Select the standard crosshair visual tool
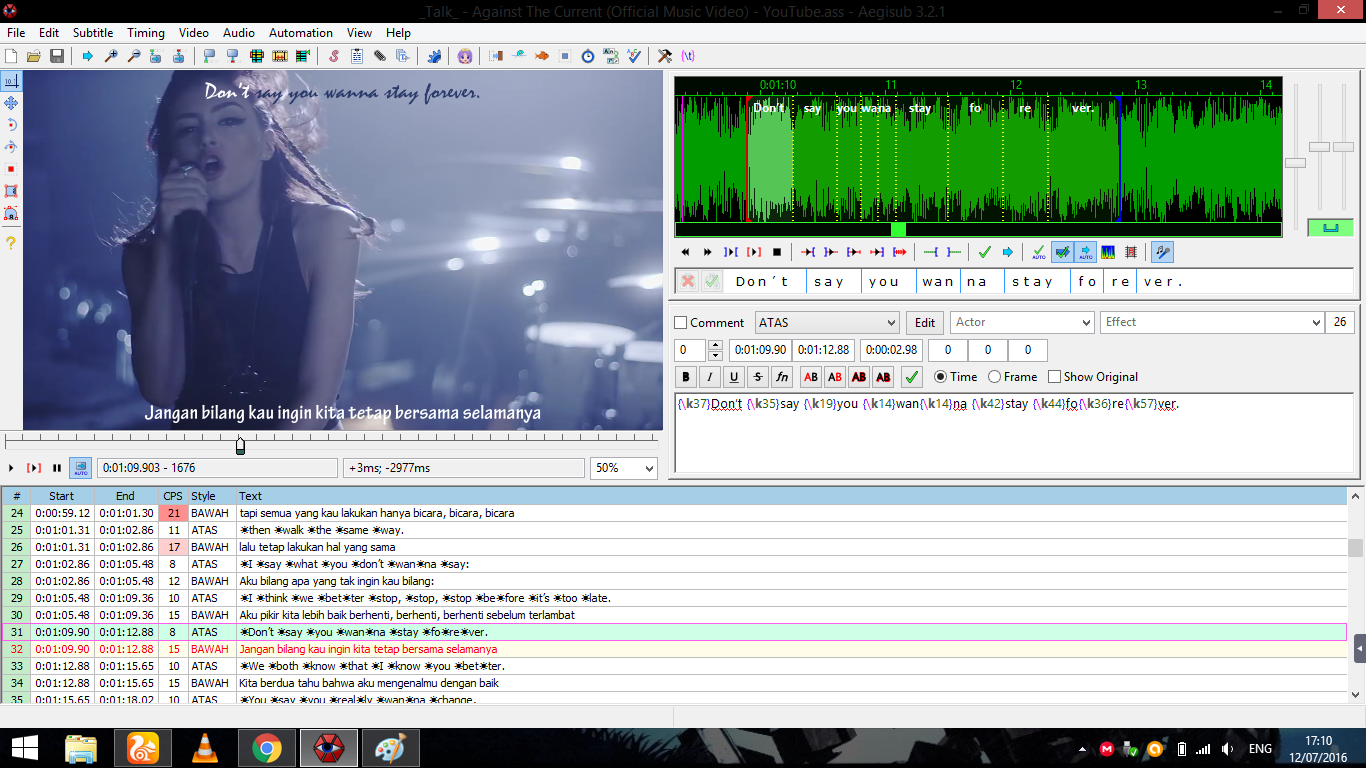Image resolution: width=1366 pixels, height=768 pixels. [x=11, y=81]
